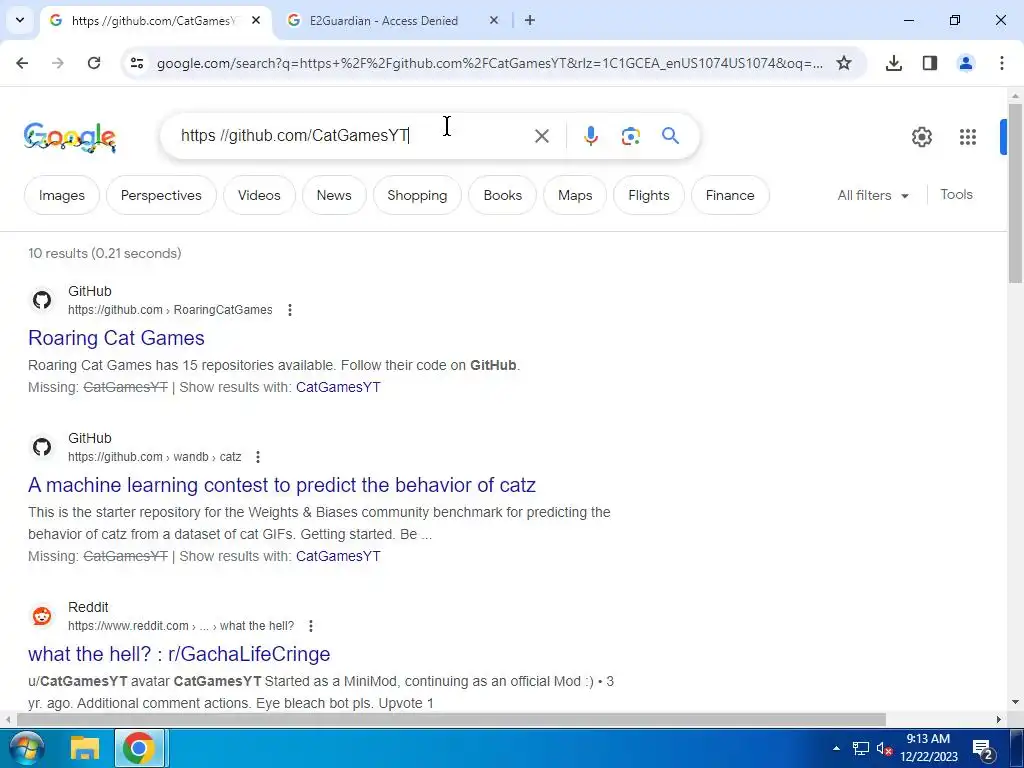Open more options for the Reddit result

click(x=311, y=626)
